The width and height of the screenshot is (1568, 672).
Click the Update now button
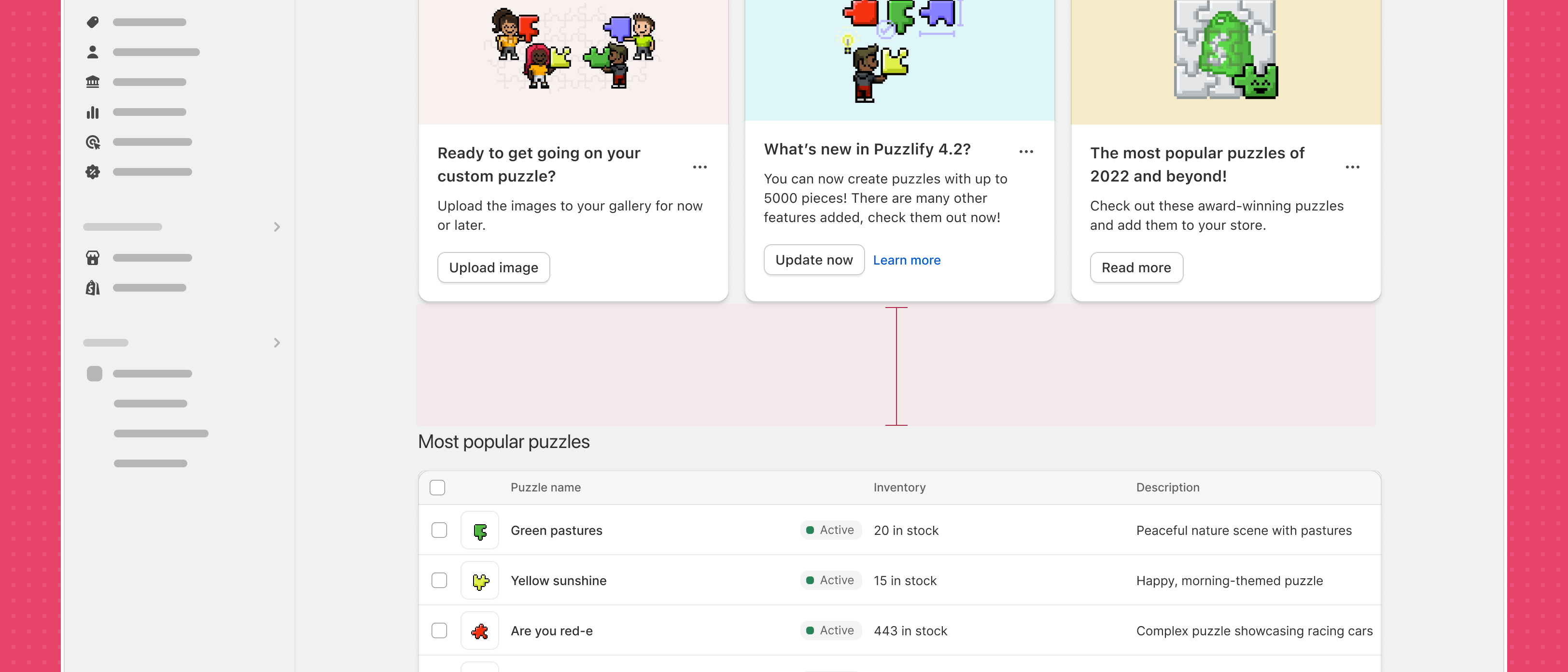(814, 260)
